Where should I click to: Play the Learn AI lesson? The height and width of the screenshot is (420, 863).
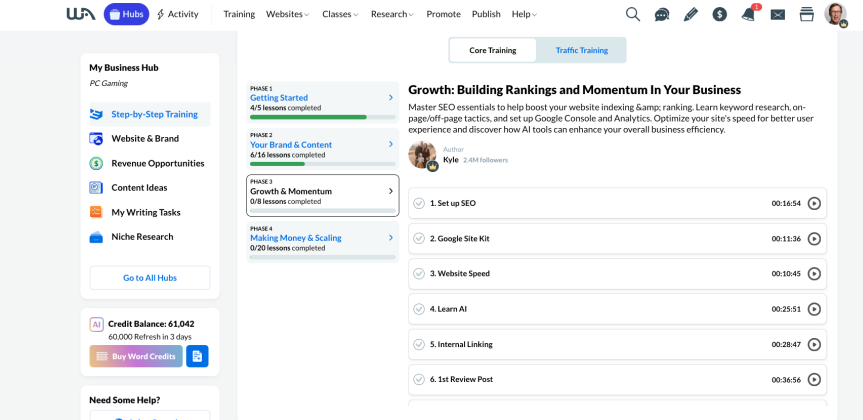pyautogui.click(x=813, y=309)
